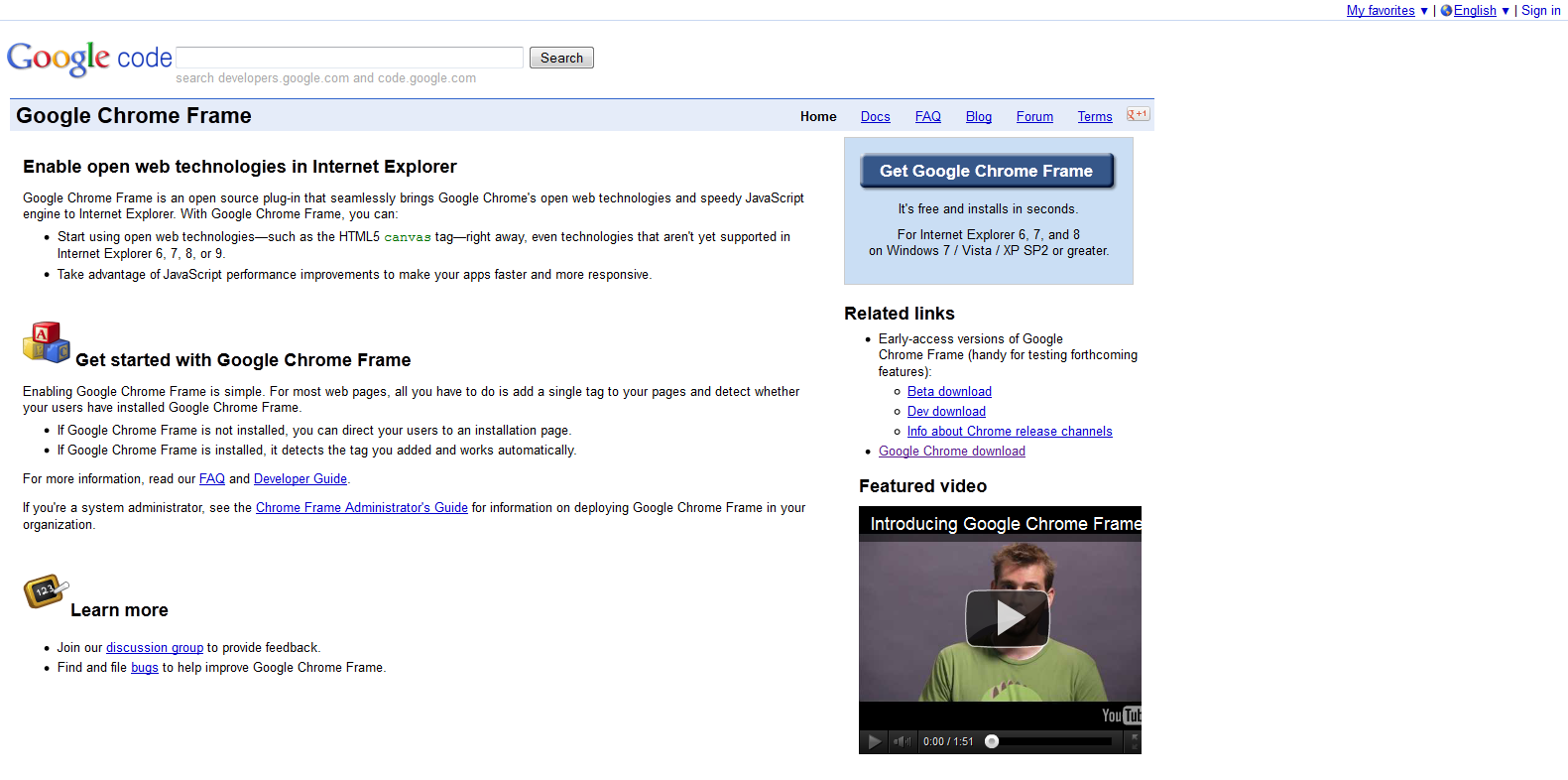Open the Terms tab

tap(1095, 116)
